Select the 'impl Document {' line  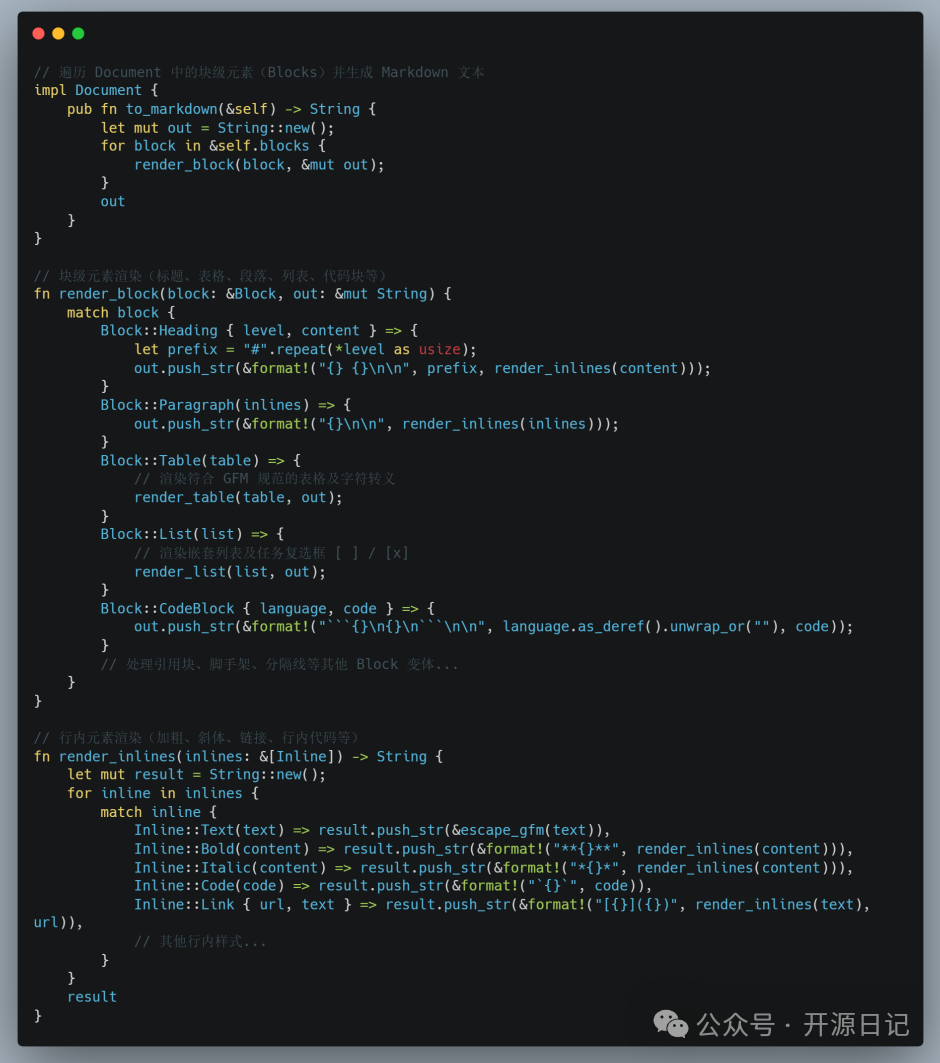[96, 90]
